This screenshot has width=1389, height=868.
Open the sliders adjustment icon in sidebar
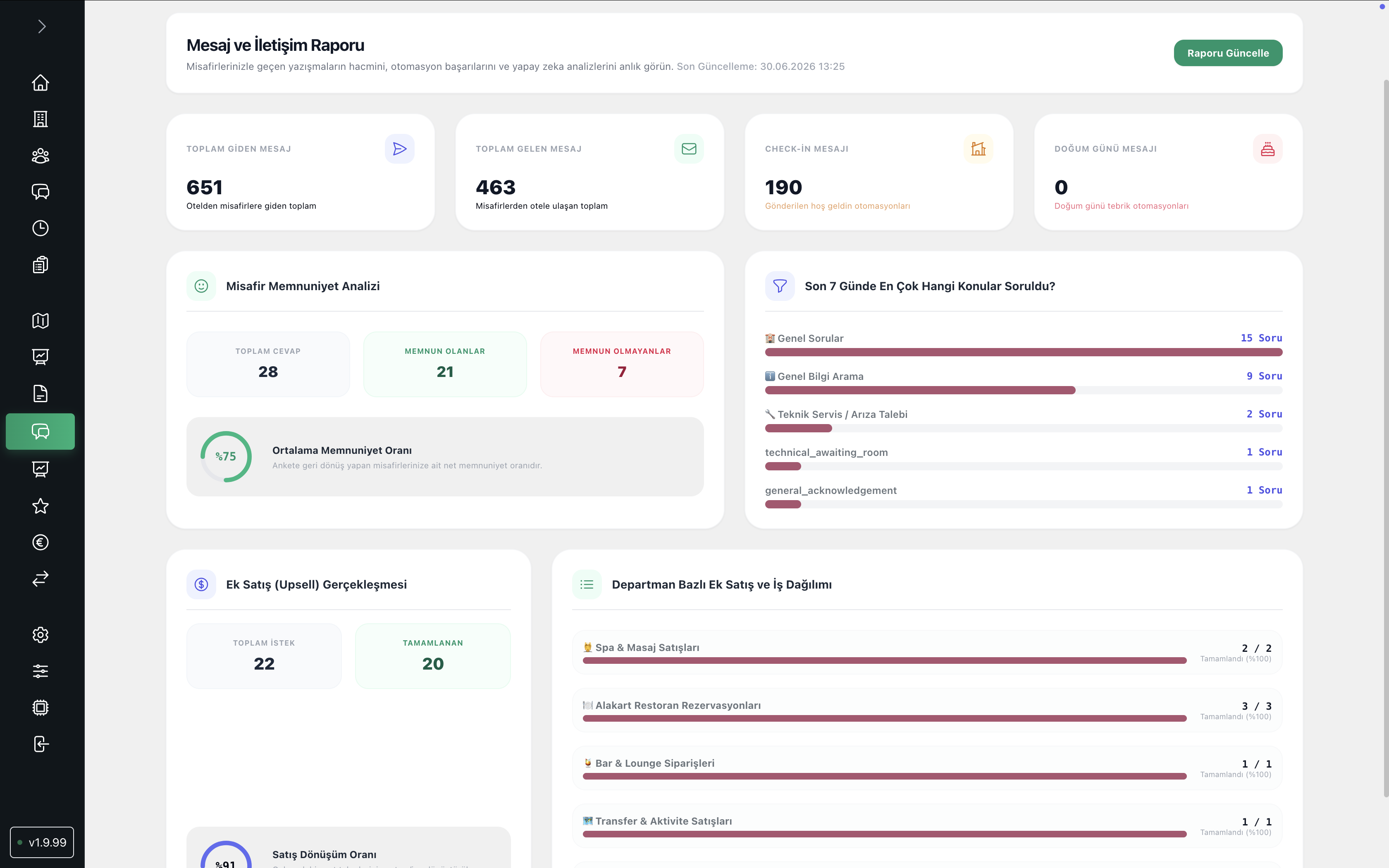[40, 670]
